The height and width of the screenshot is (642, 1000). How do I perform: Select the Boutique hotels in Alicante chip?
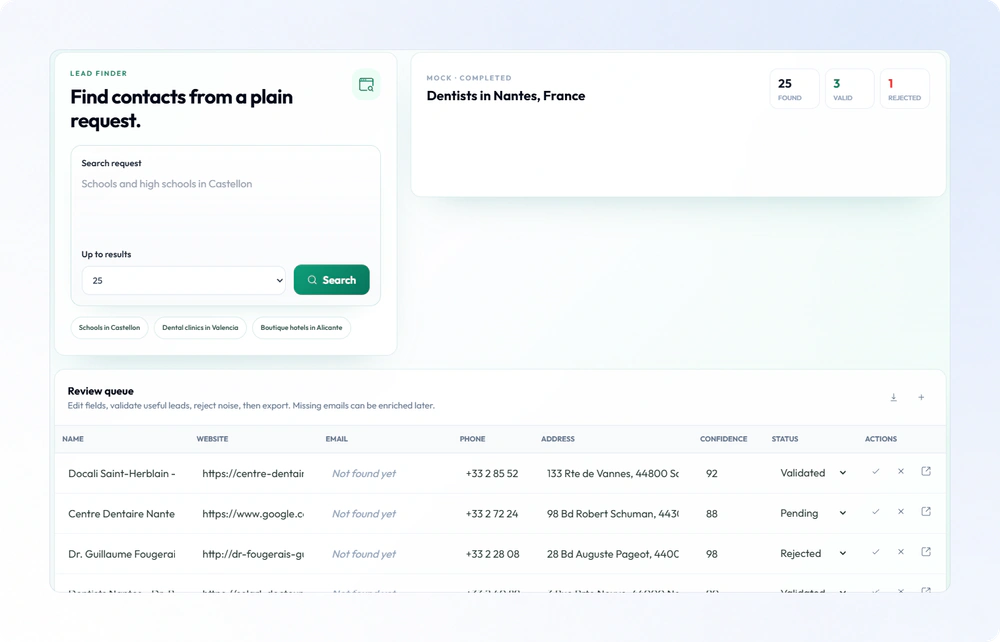[301, 328]
